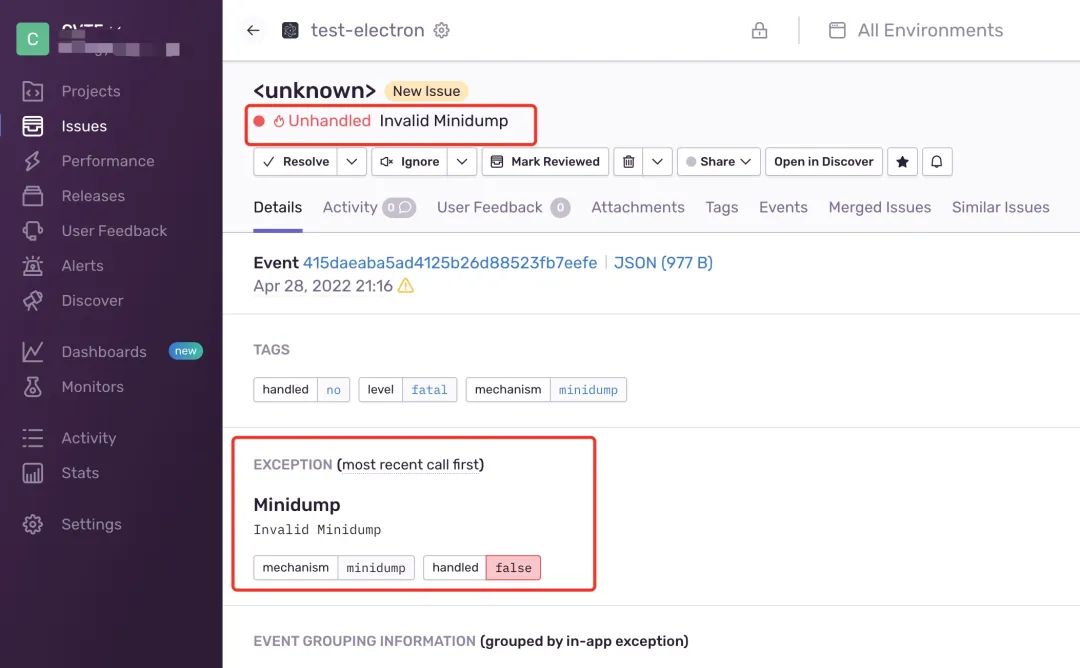
Task: Switch to the Details tab
Action: pos(278,207)
